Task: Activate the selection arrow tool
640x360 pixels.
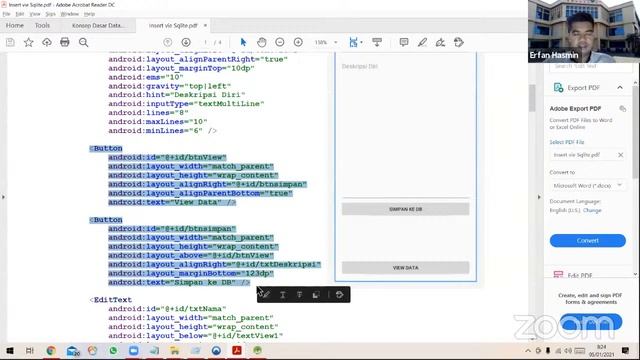Action: pyautogui.click(x=243, y=42)
